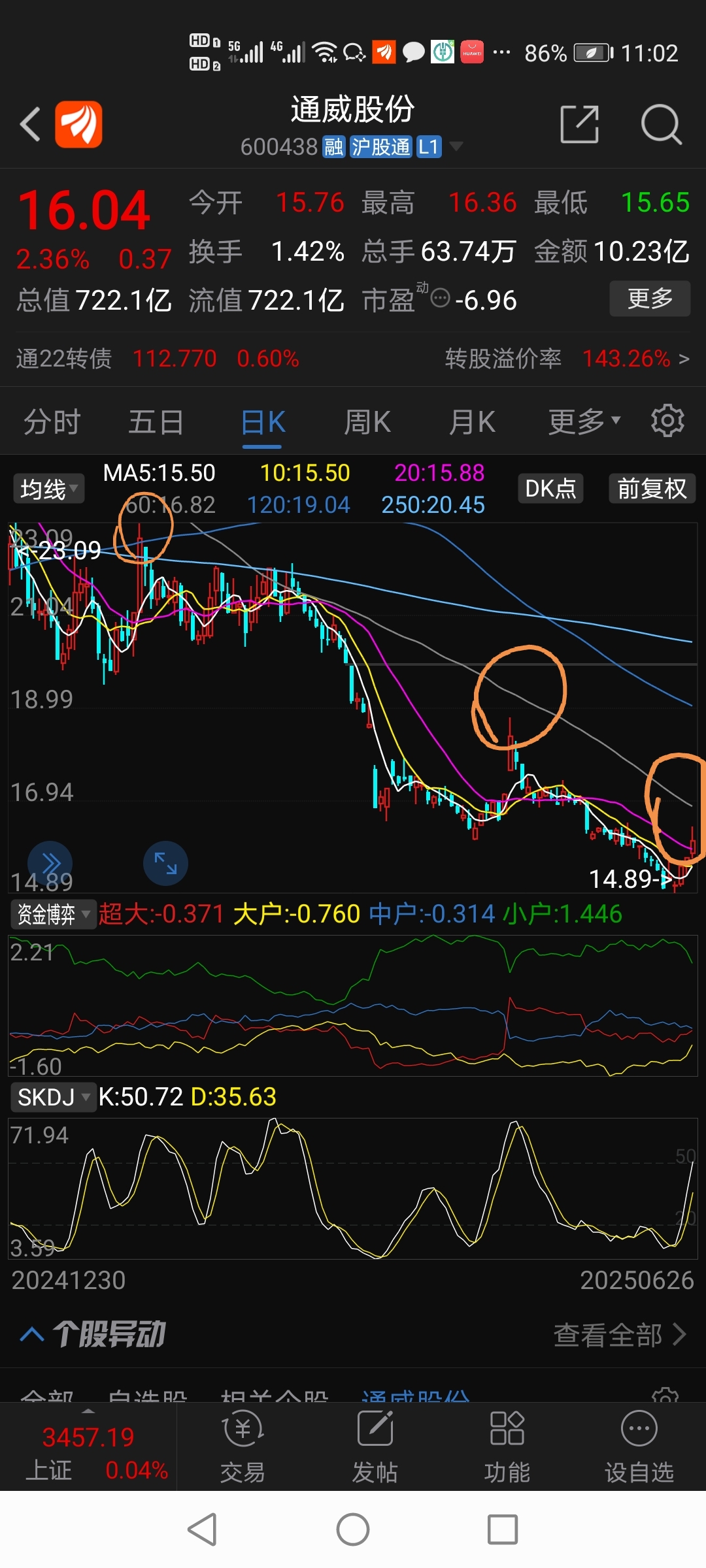Open the SKDJ indicator dropdown
706x1568 pixels.
click(x=54, y=1097)
